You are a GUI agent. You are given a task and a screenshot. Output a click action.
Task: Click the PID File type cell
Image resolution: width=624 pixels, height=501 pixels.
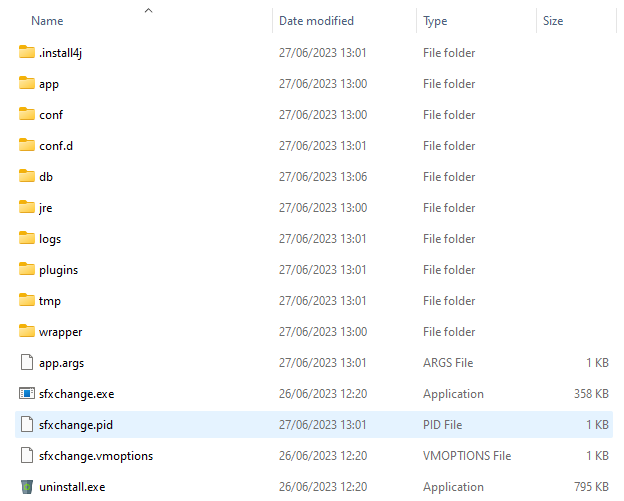442,425
